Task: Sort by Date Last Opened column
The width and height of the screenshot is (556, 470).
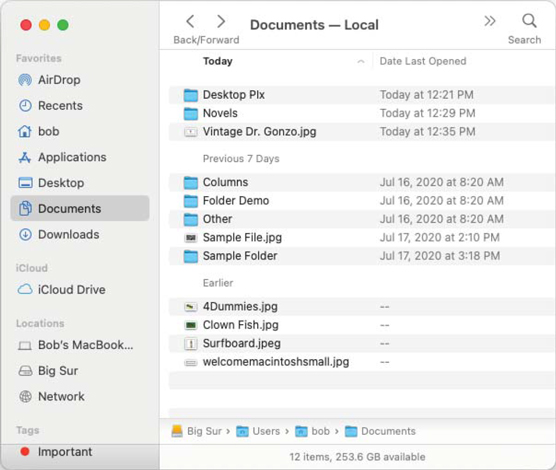Action: 423,61
